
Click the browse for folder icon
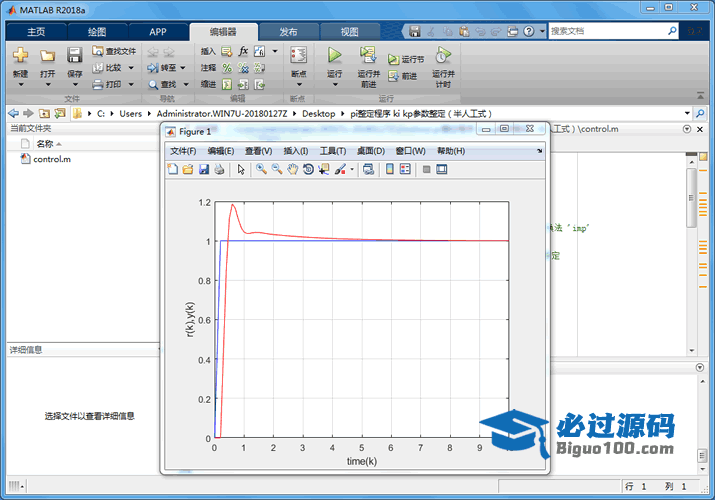(x=60, y=113)
